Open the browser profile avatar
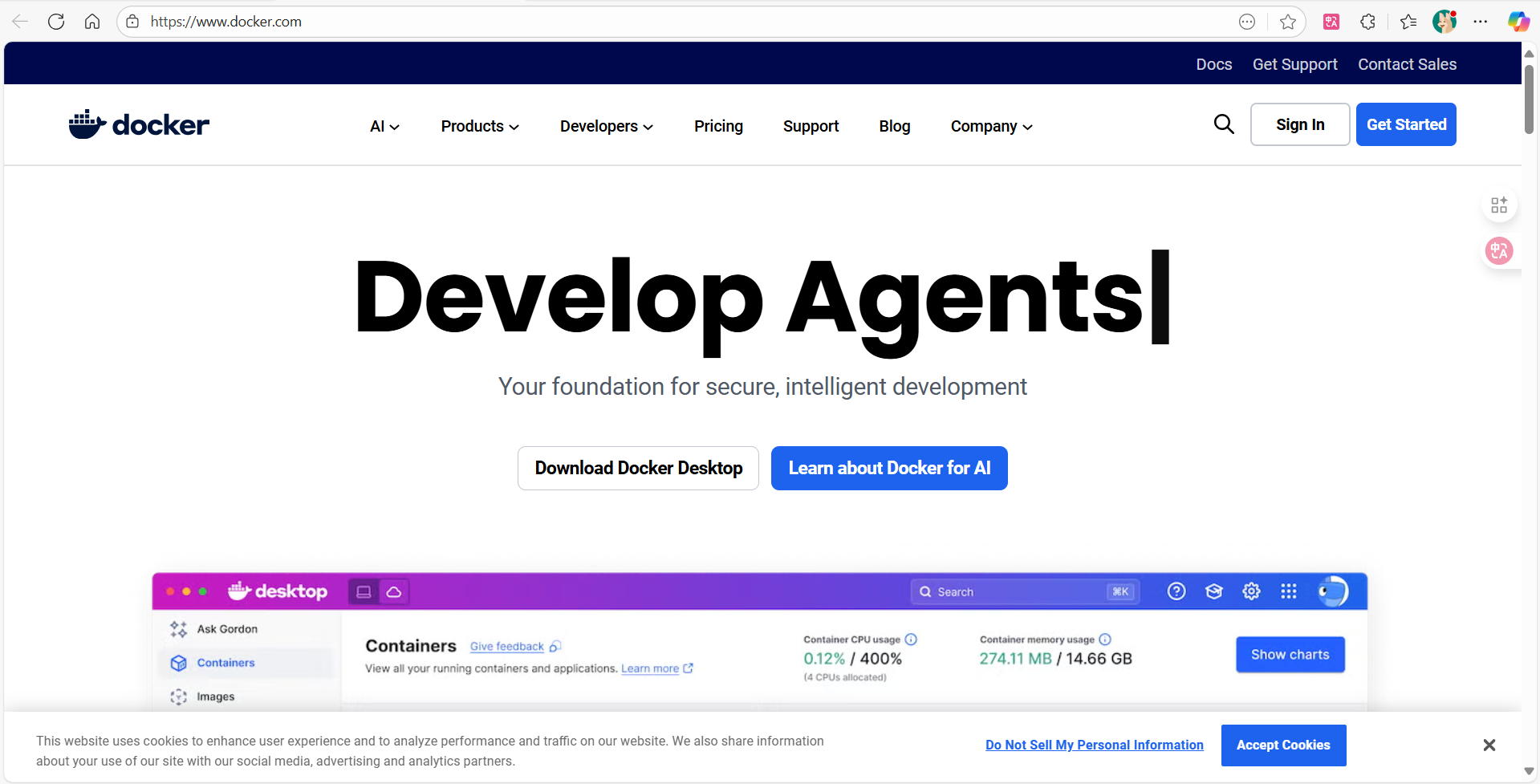The width and height of the screenshot is (1540, 784). (1445, 22)
